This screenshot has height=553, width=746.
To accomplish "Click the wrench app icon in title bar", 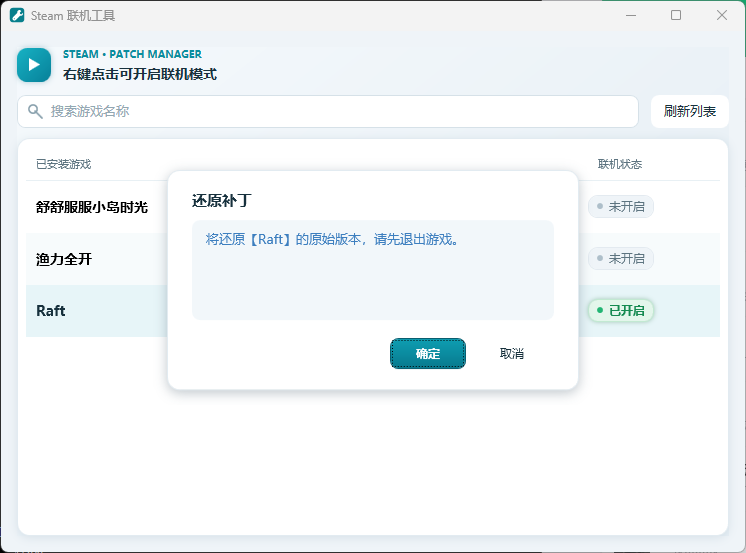I will click(17, 15).
